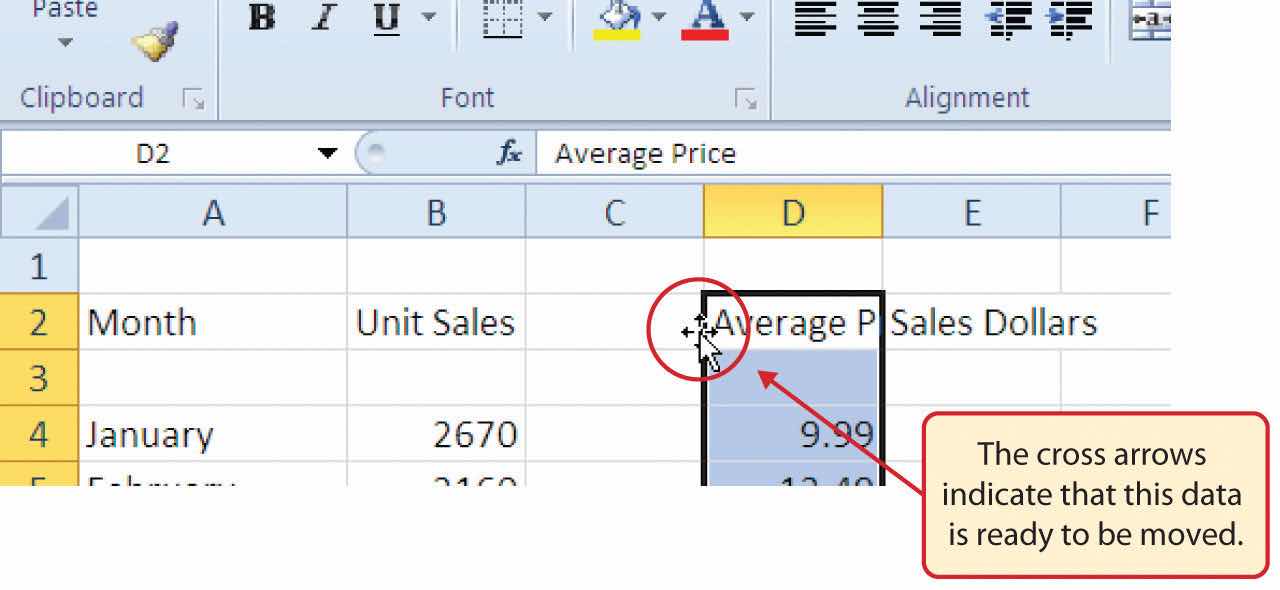The height and width of the screenshot is (590, 1280).
Task: Align text left
Action: [x=815, y=20]
